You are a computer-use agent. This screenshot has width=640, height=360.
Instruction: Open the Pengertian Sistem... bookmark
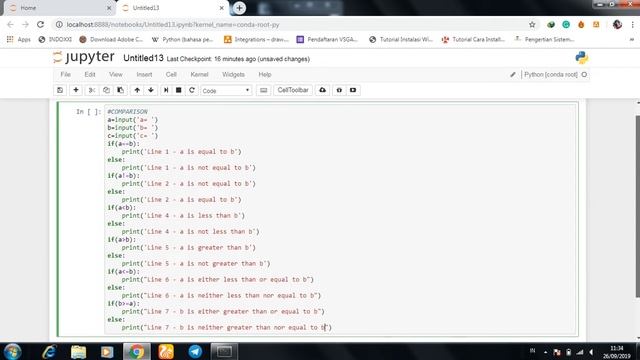[x=545, y=40]
